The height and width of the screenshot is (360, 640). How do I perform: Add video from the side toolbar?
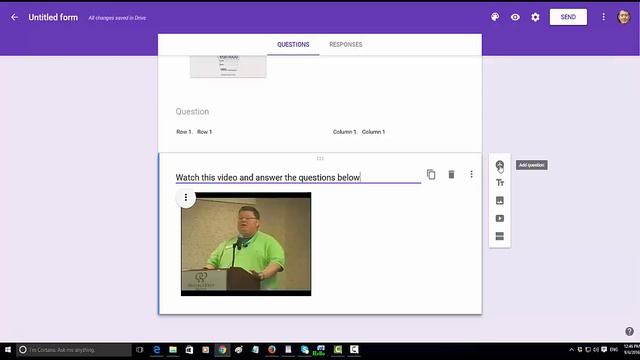tap(500, 218)
